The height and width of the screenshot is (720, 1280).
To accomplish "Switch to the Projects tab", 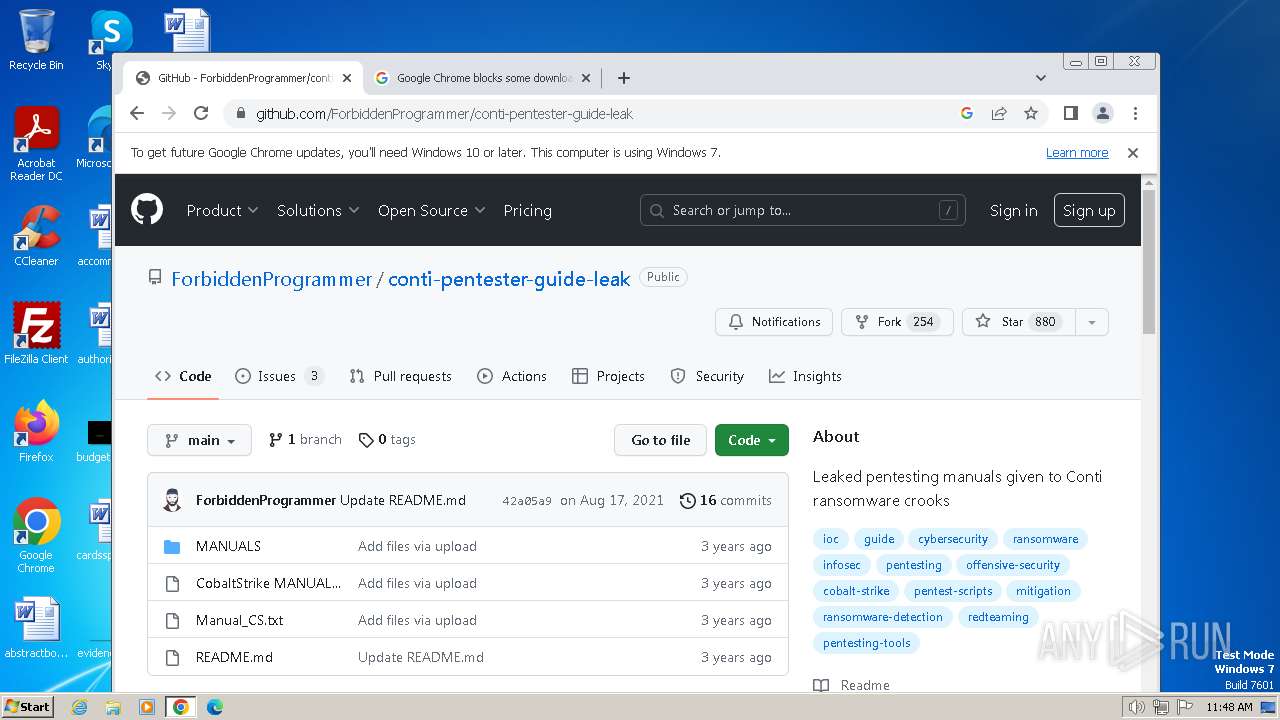I will point(608,376).
